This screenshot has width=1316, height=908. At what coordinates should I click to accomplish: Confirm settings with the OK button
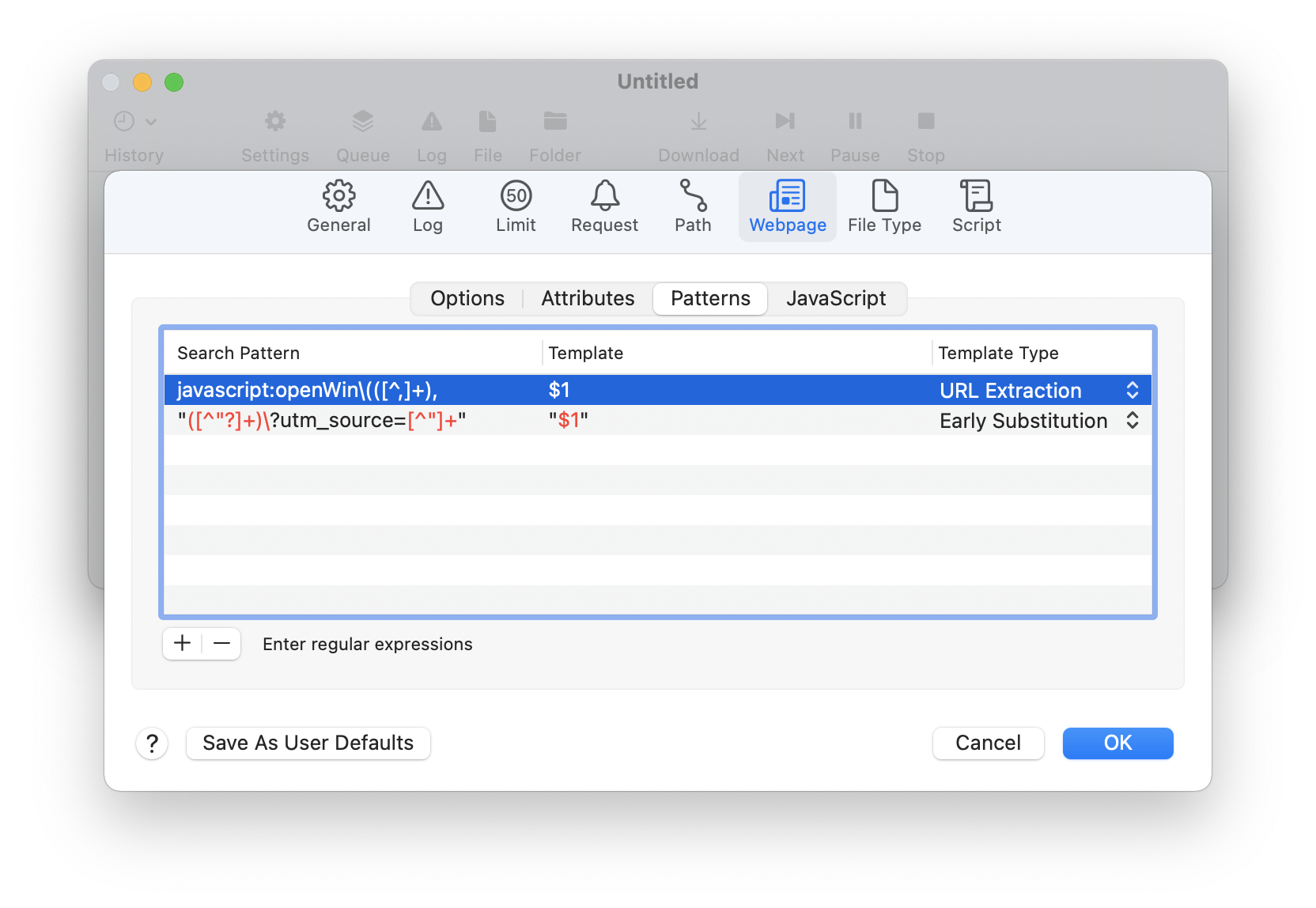1117,743
